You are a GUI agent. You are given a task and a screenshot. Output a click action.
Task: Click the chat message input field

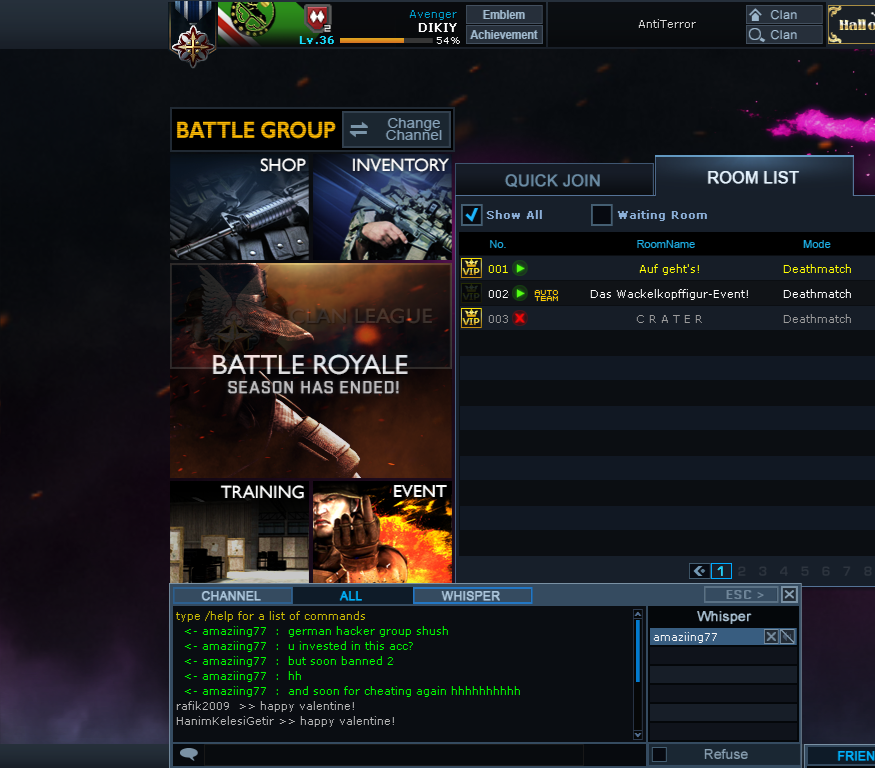[393, 755]
